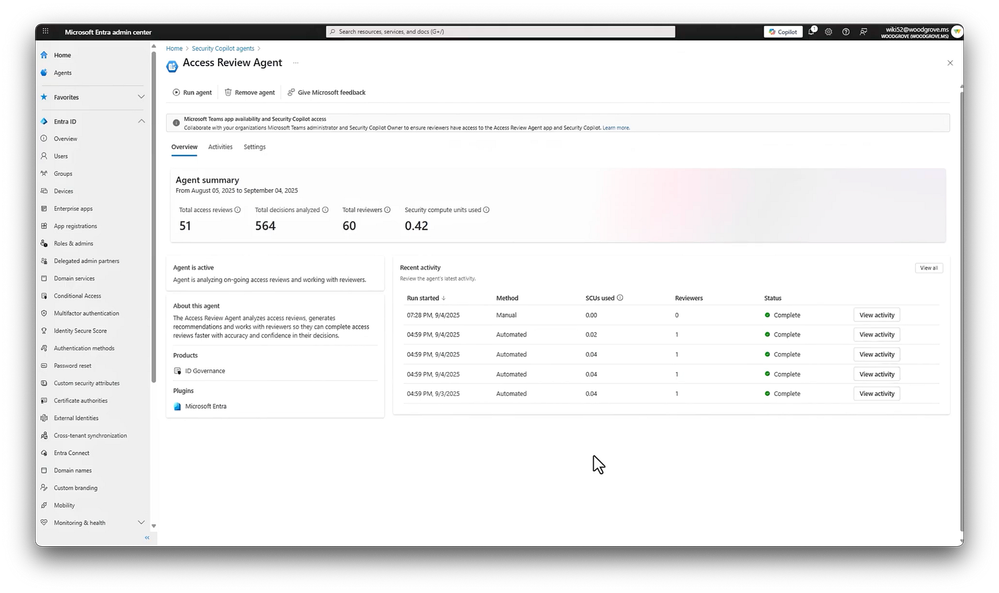Click the Password reset icon

[x=44, y=366]
